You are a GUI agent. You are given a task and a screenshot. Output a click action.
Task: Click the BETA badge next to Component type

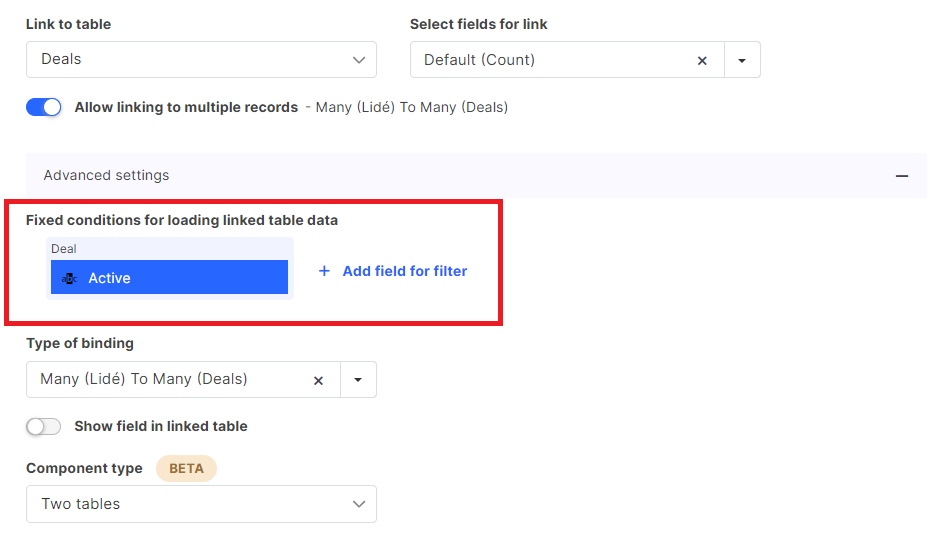(186, 468)
